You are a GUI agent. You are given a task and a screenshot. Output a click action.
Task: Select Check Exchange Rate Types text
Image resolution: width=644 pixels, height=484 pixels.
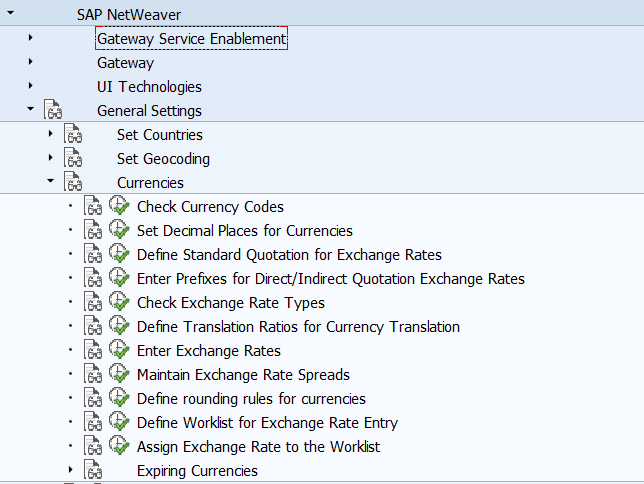pos(231,303)
